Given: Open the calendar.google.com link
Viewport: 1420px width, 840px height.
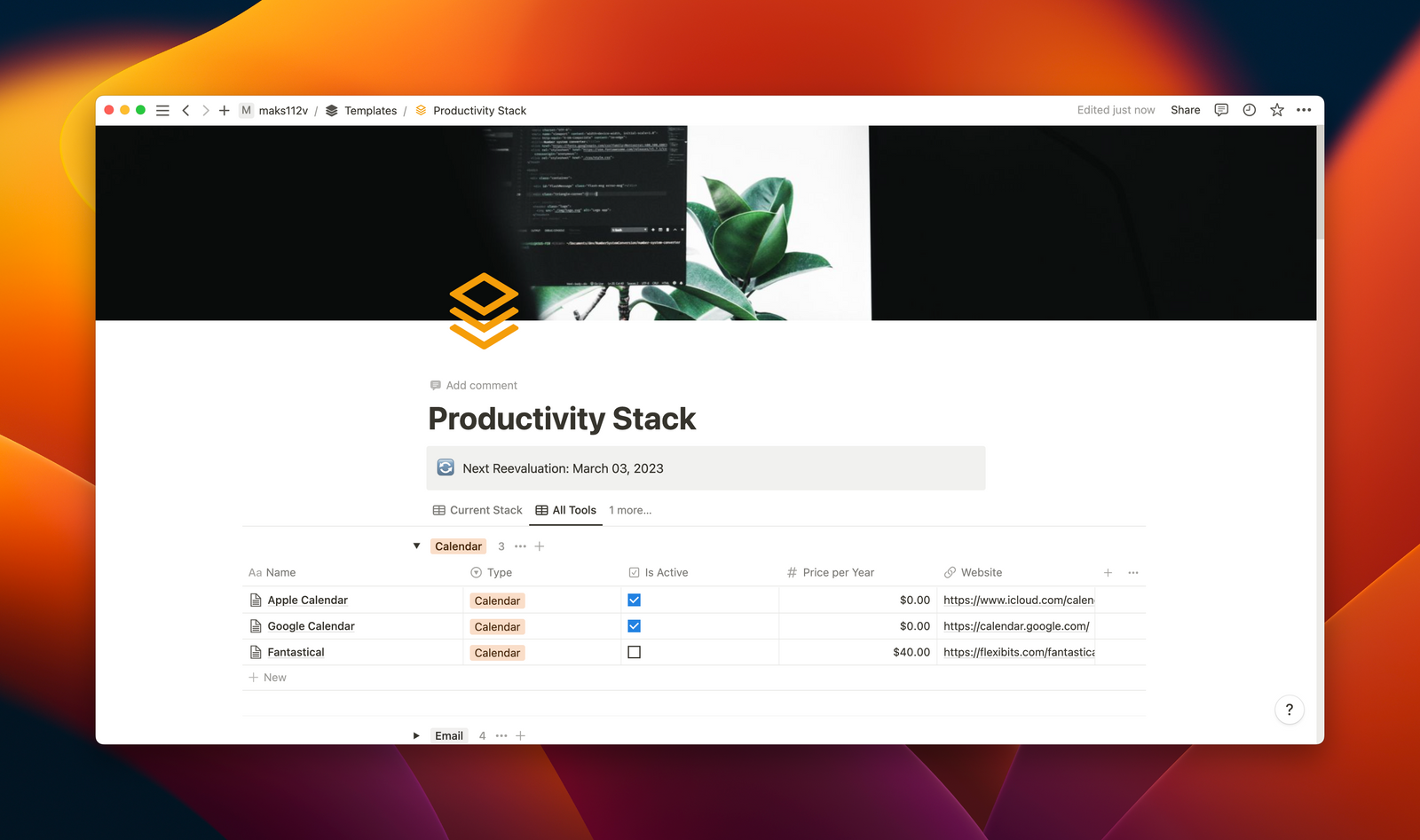Looking at the screenshot, I should pyautogui.click(x=1016, y=626).
